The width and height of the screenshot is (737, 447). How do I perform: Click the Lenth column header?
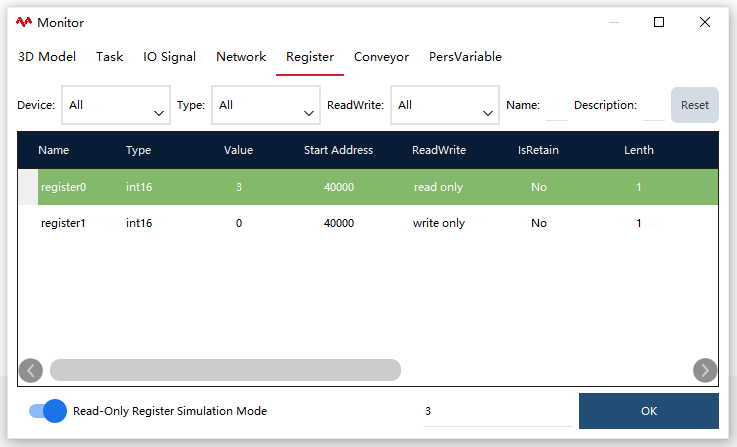tap(639, 150)
